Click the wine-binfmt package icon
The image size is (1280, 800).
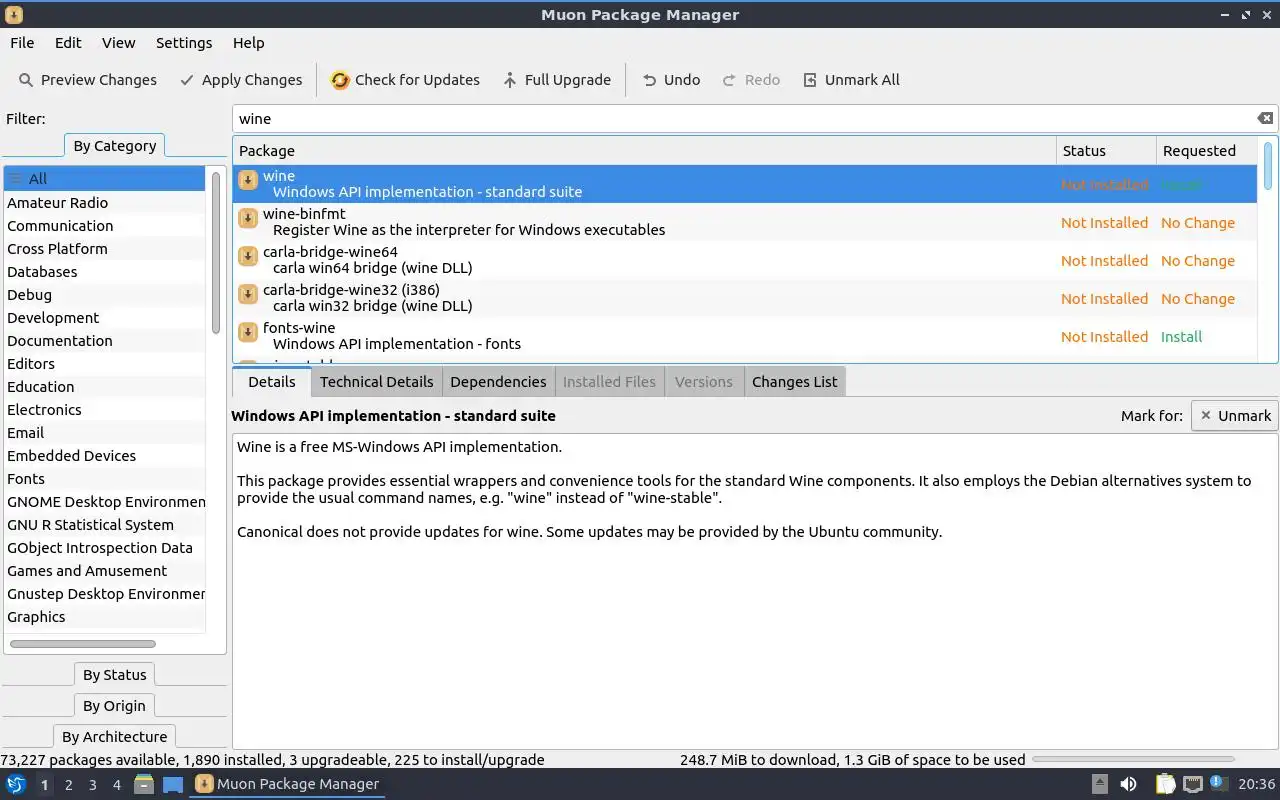coord(248,218)
